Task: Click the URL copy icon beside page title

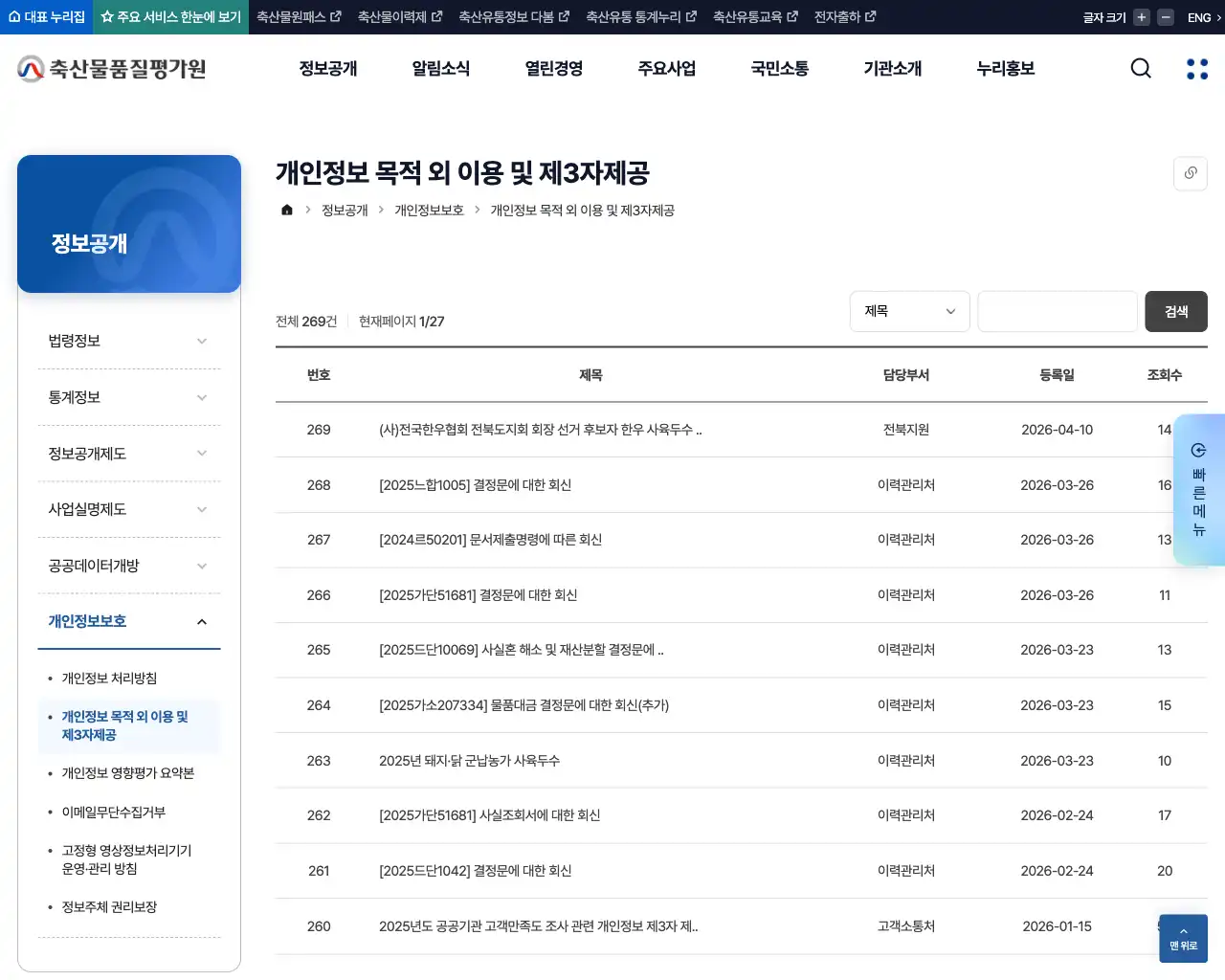Action: 1190,173
